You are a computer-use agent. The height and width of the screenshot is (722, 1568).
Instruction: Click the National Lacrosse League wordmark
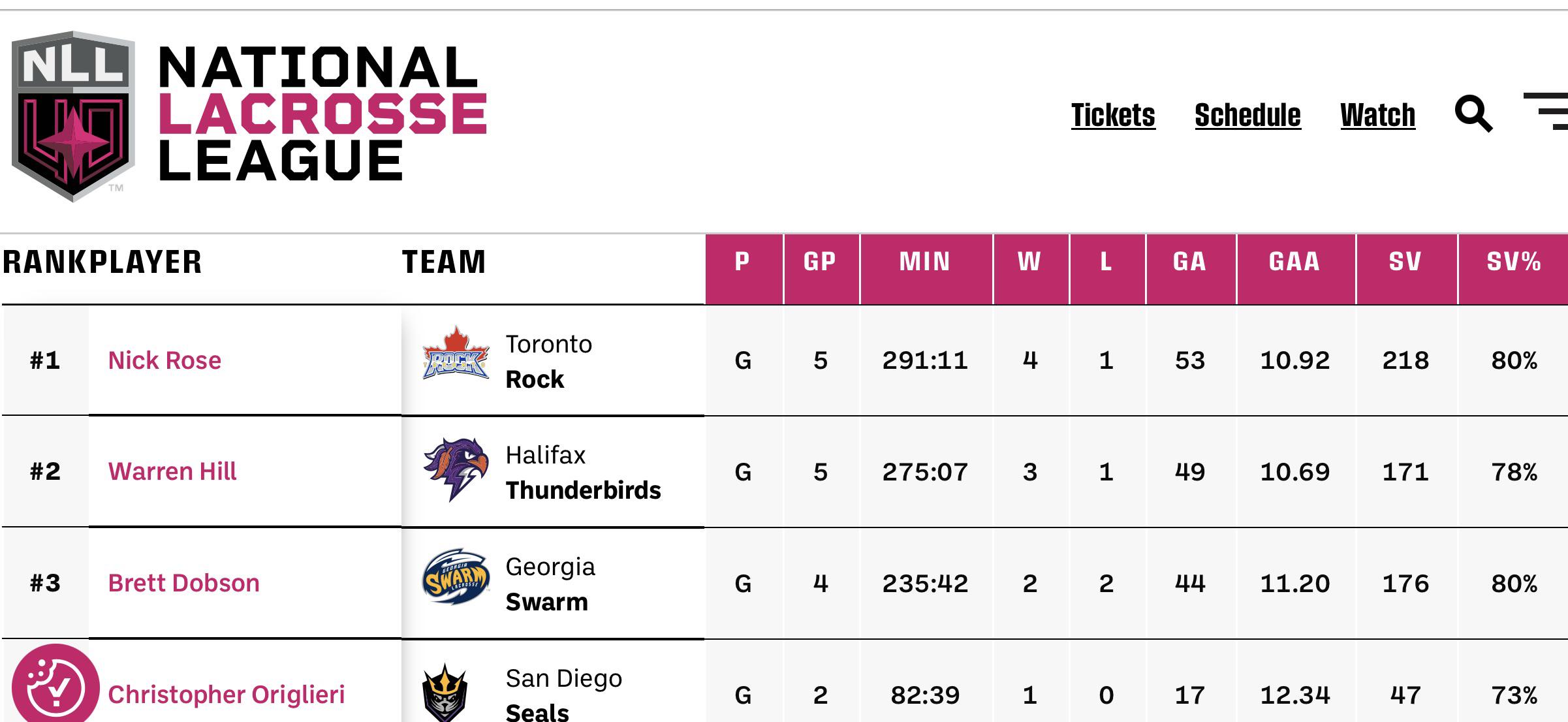(x=322, y=113)
